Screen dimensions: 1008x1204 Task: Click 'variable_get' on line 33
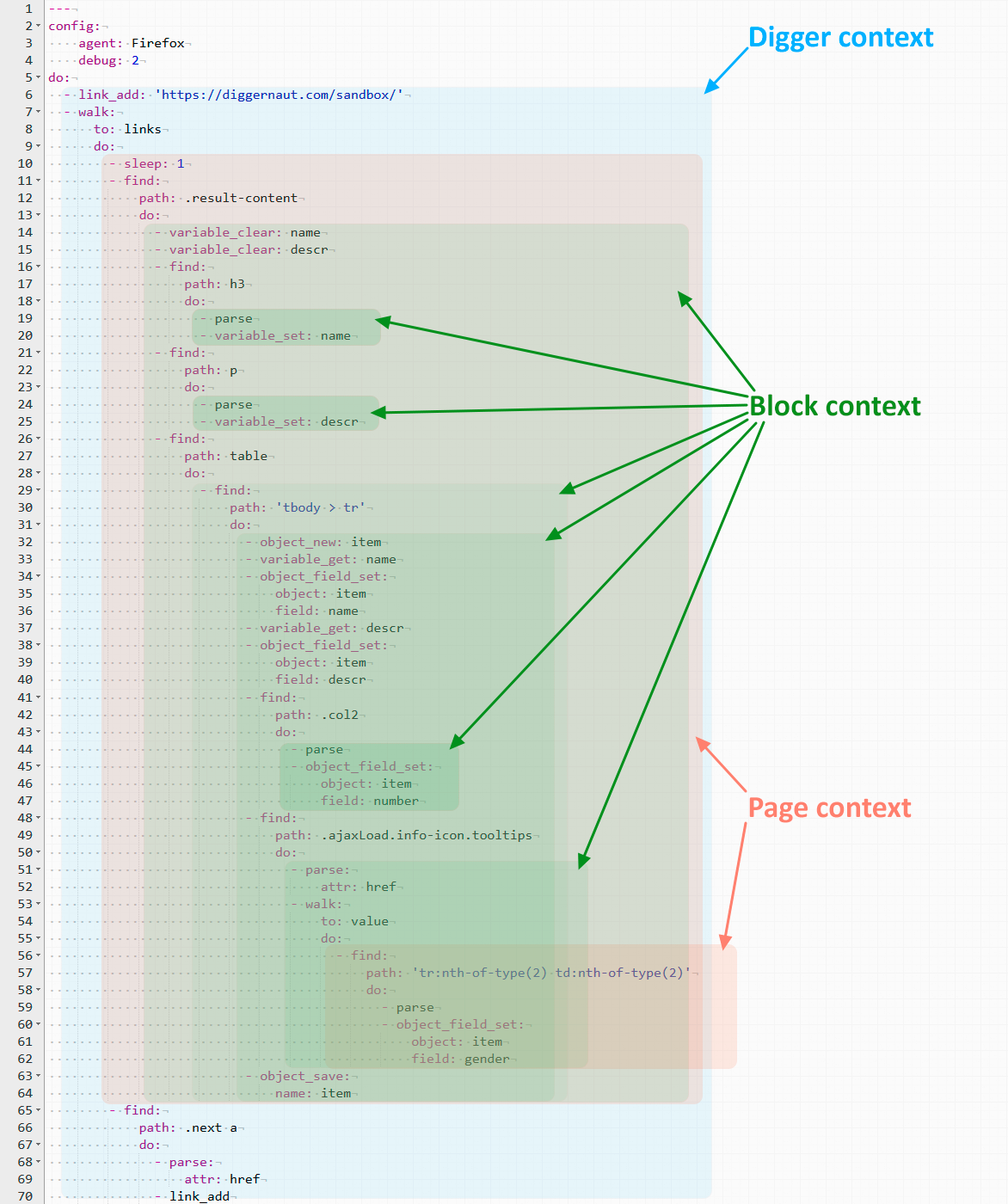pos(306,559)
